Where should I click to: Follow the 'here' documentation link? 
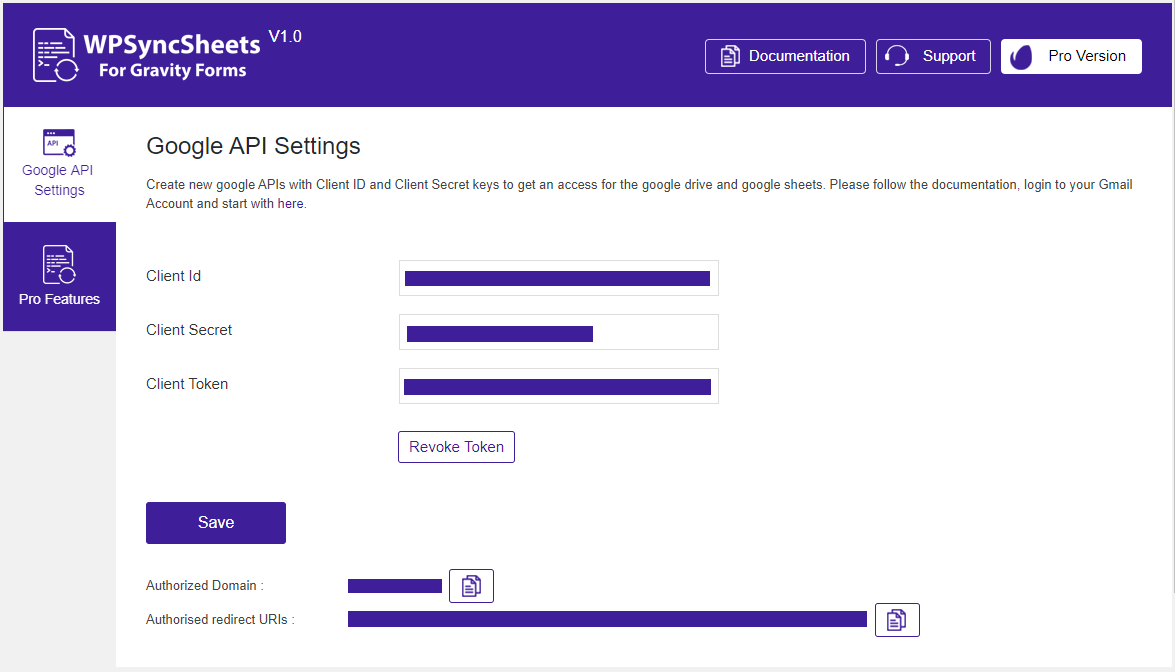[x=290, y=204]
